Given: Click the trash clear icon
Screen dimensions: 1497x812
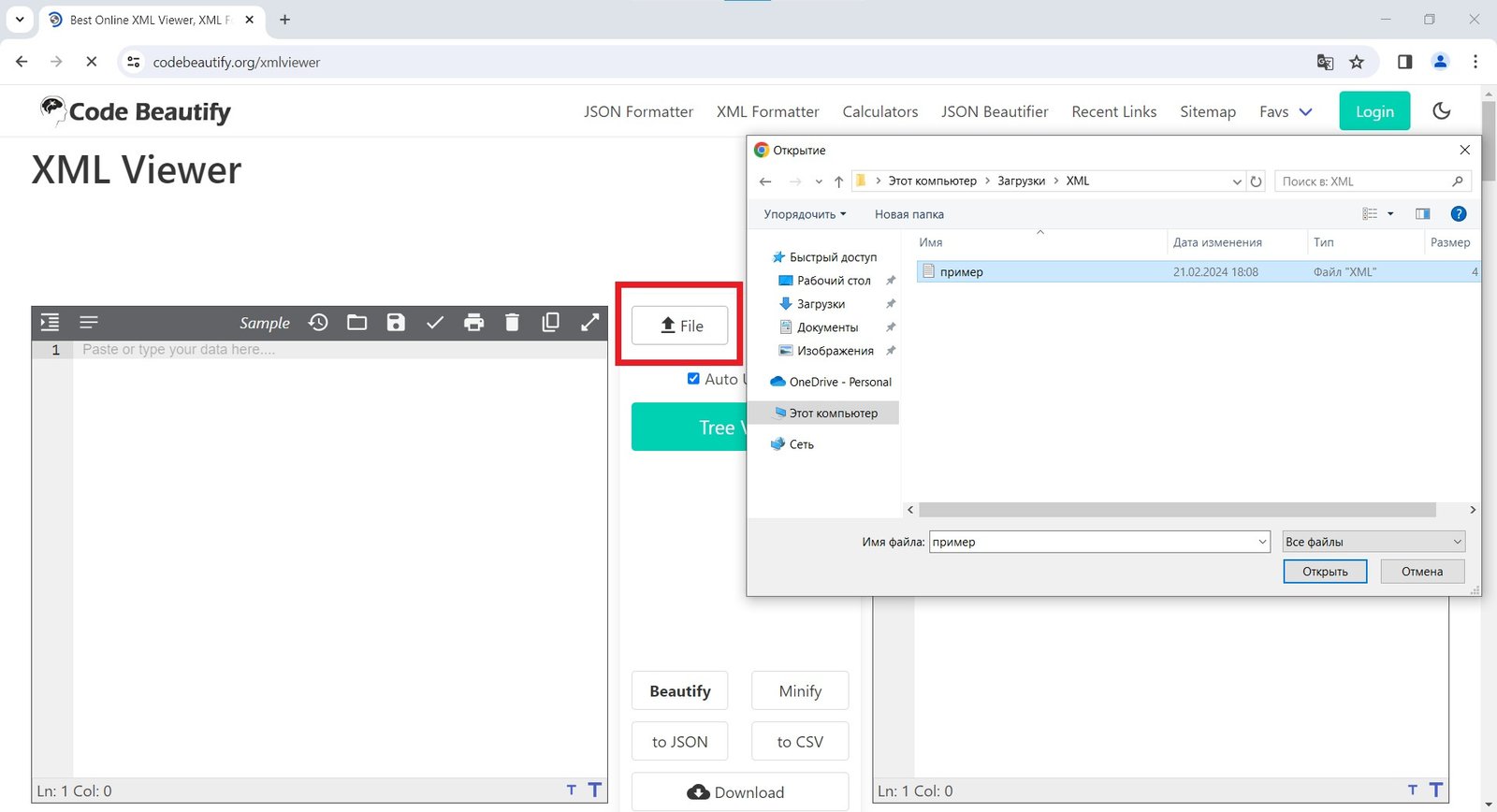Looking at the screenshot, I should 512,323.
